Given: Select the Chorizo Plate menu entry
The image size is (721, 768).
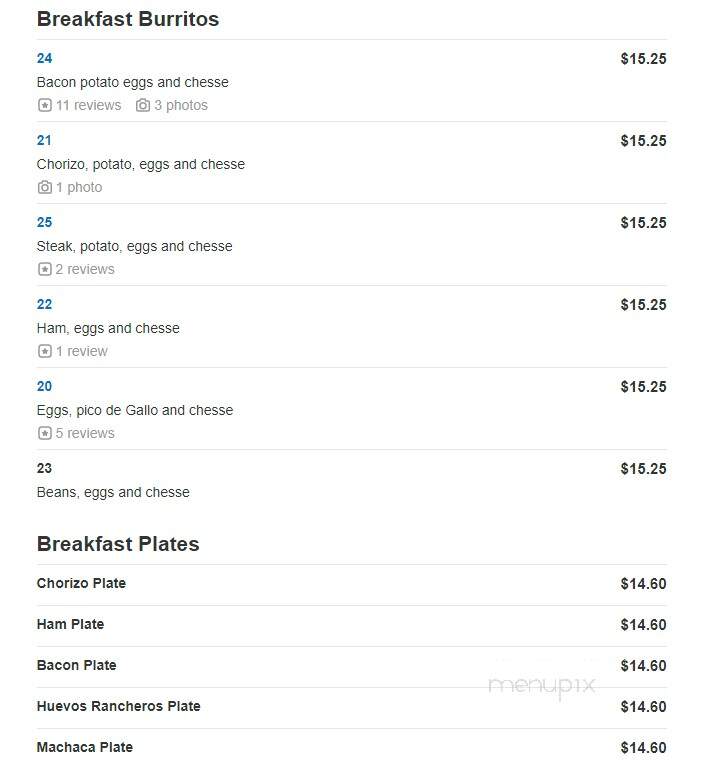Looking at the screenshot, I should [352, 584].
